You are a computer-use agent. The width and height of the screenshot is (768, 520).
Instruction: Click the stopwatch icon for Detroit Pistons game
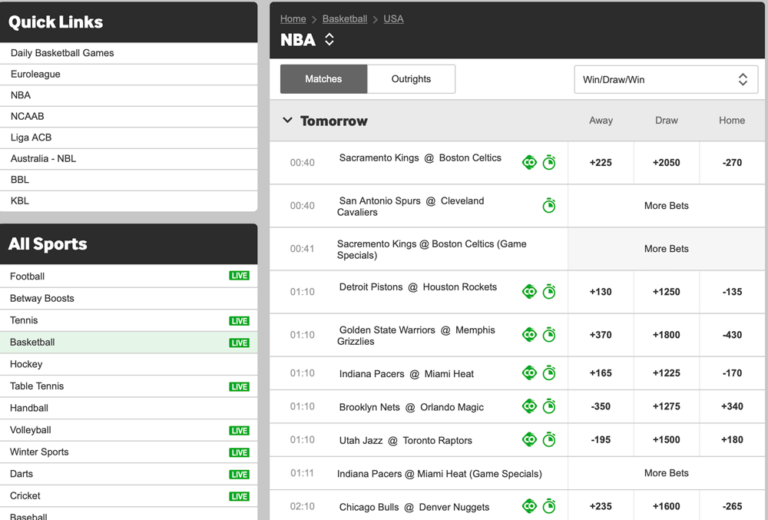549,292
